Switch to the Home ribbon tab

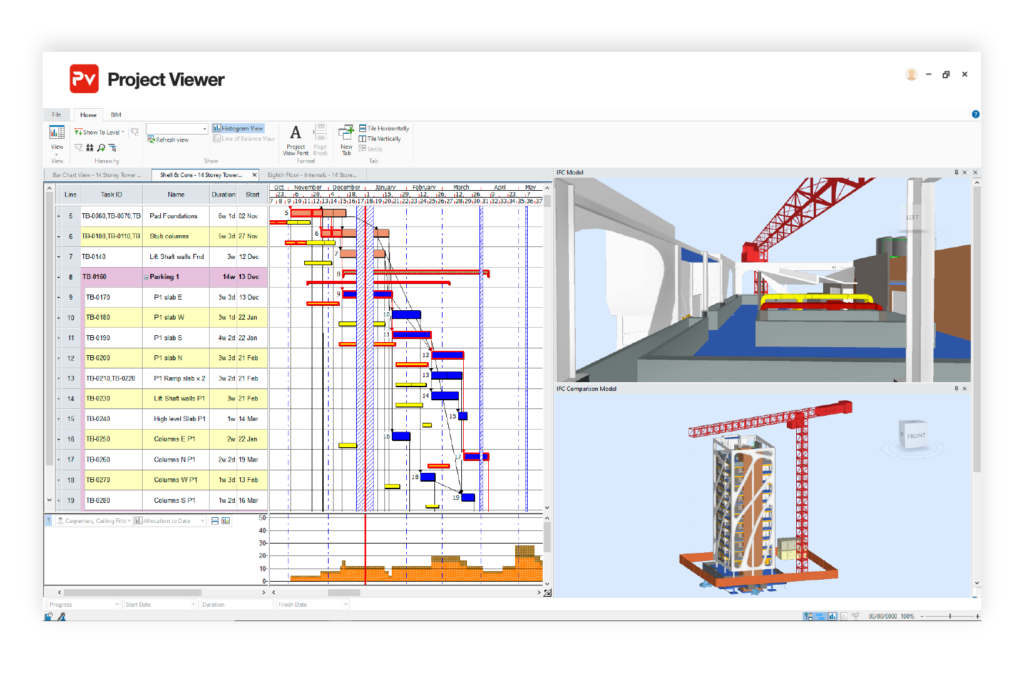[x=88, y=114]
